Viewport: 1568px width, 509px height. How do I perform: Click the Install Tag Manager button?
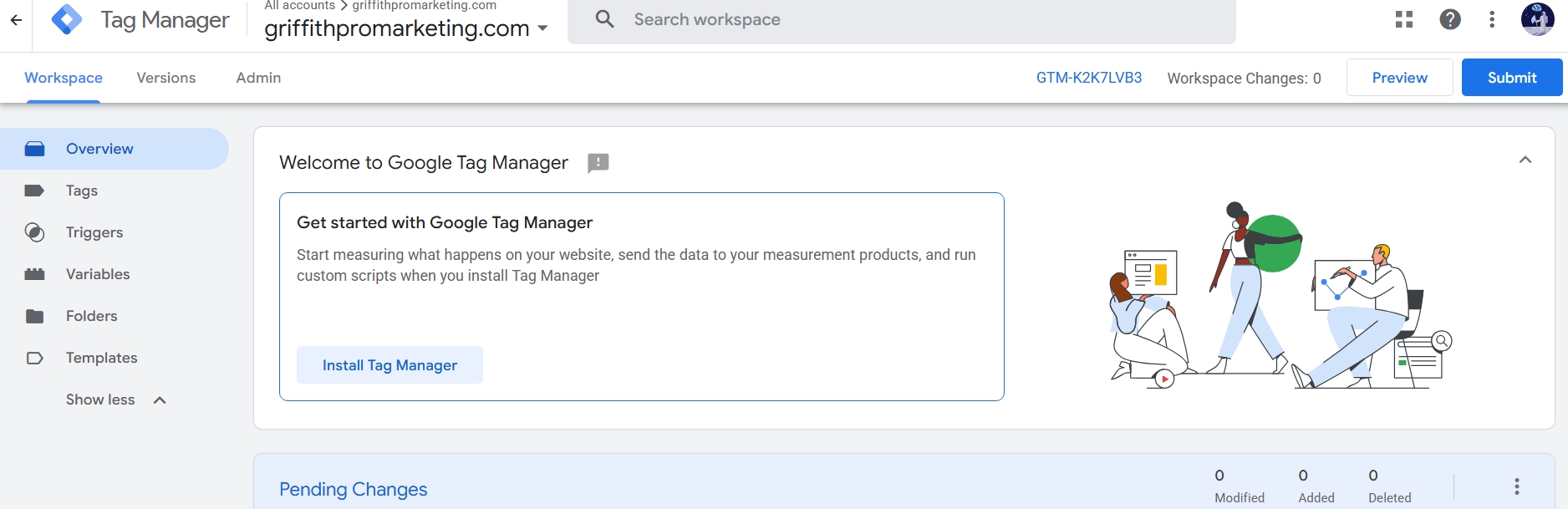(x=389, y=365)
